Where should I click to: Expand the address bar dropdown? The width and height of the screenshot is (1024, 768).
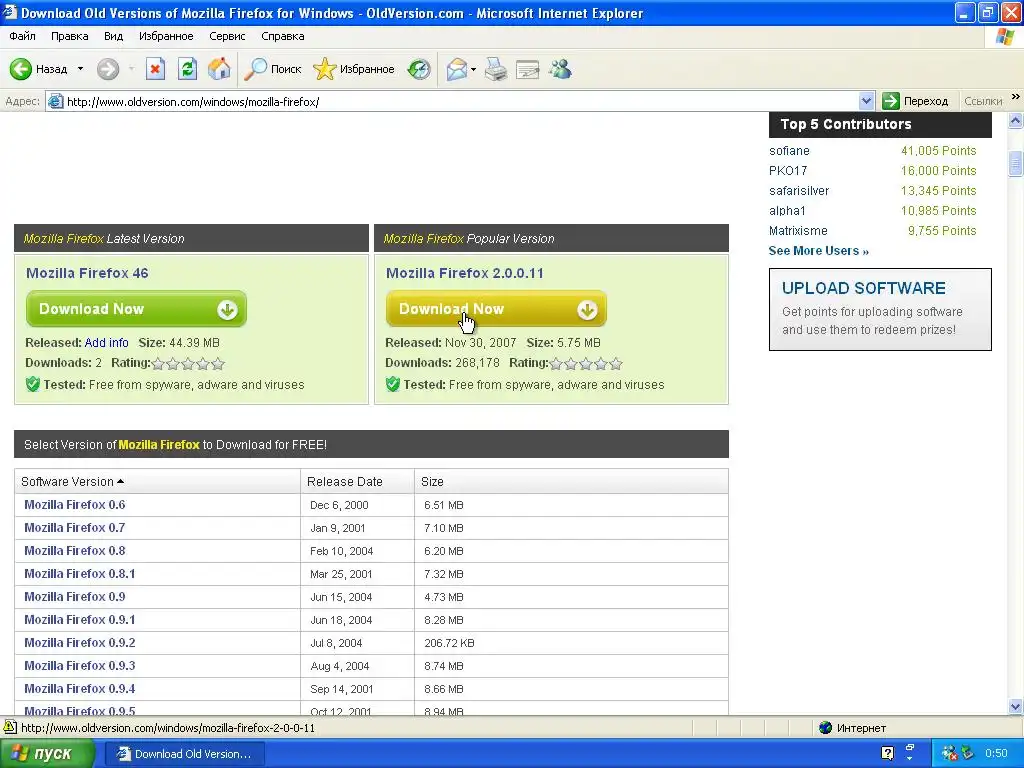[x=866, y=101]
